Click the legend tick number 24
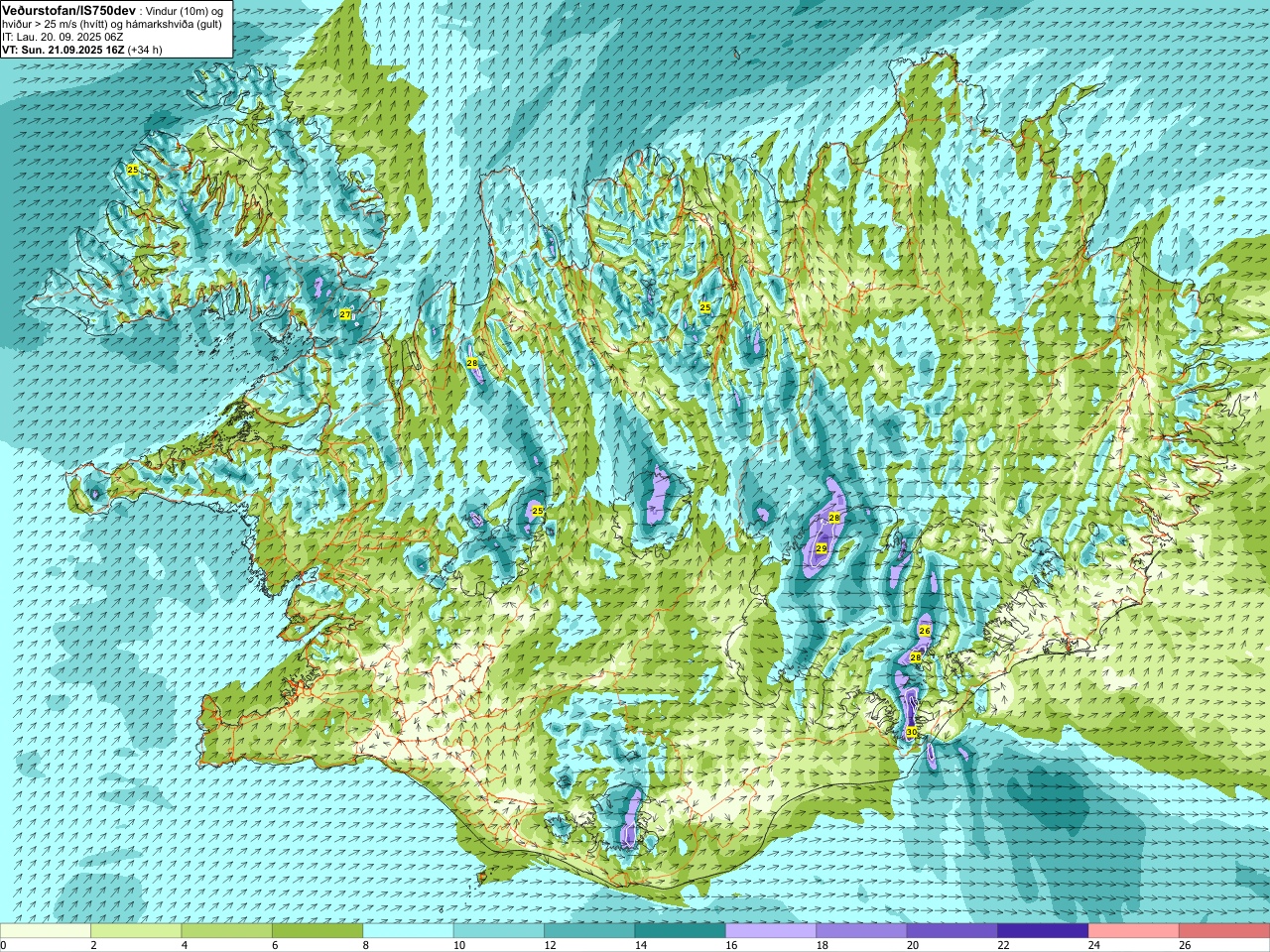Screen dimensions: 1270x952 tap(1093, 945)
